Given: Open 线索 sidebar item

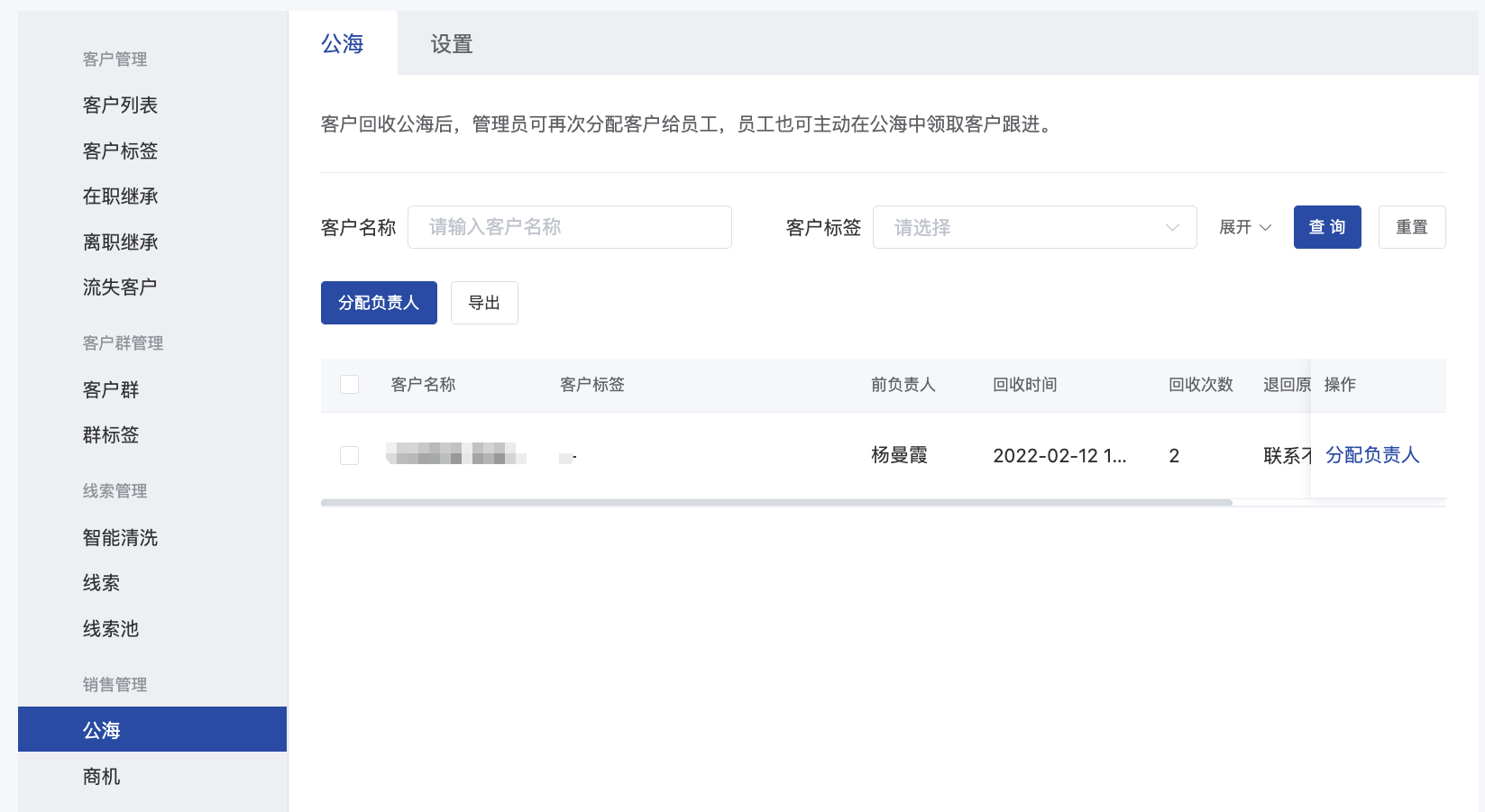Looking at the screenshot, I should 101,583.
